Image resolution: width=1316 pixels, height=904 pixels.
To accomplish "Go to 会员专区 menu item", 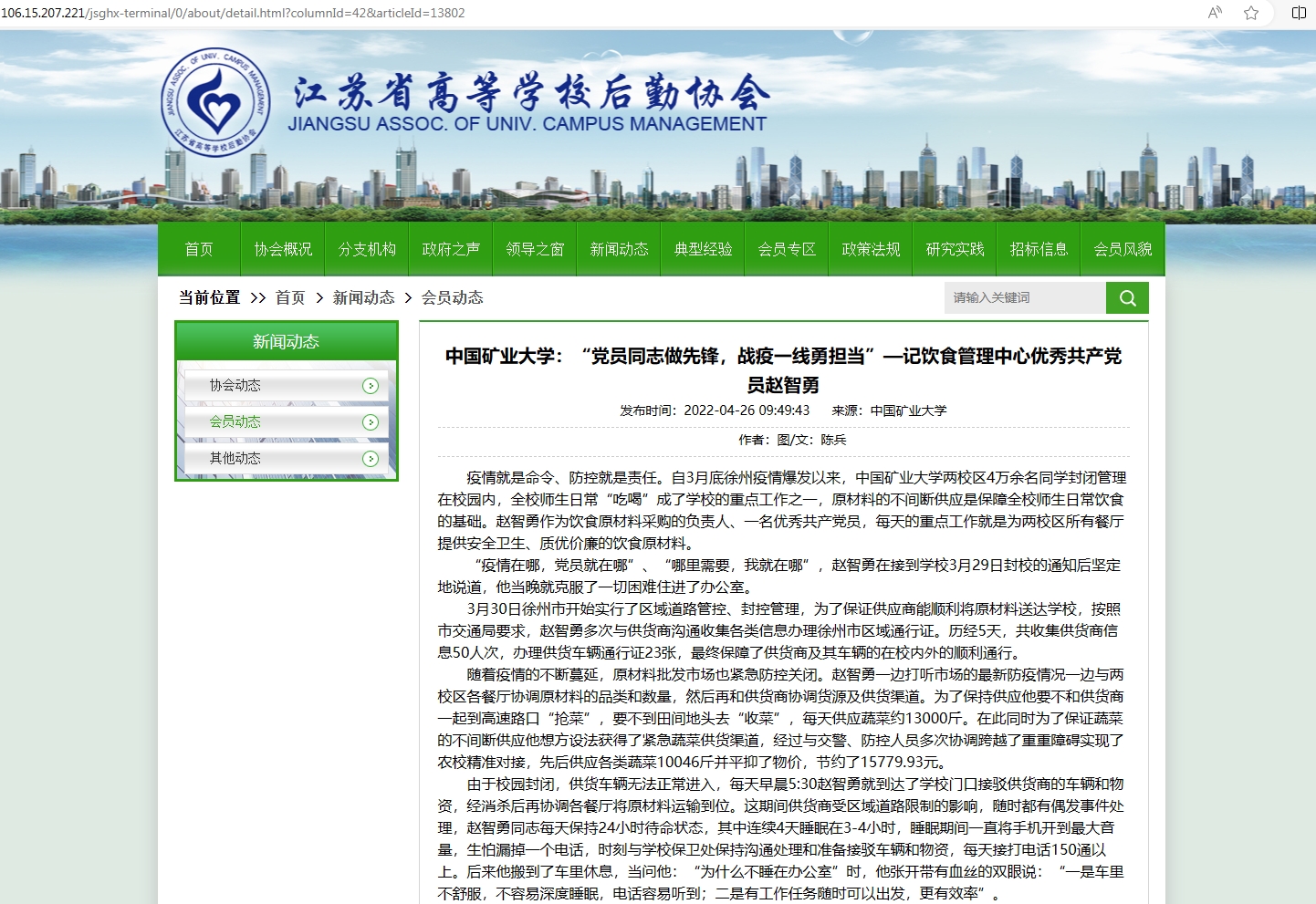I will click(x=787, y=249).
